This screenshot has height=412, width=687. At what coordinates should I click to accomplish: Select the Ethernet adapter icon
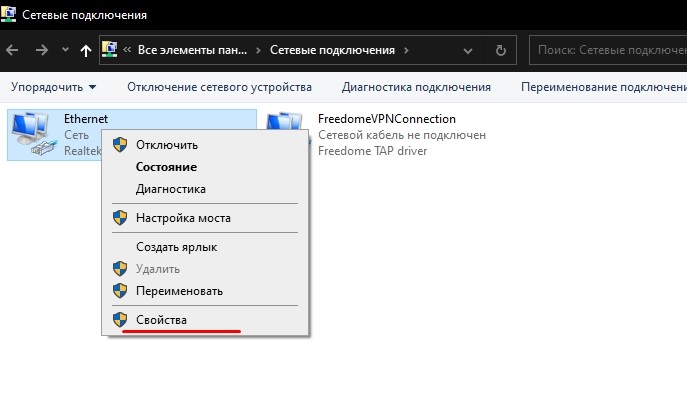tap(34, 134)
